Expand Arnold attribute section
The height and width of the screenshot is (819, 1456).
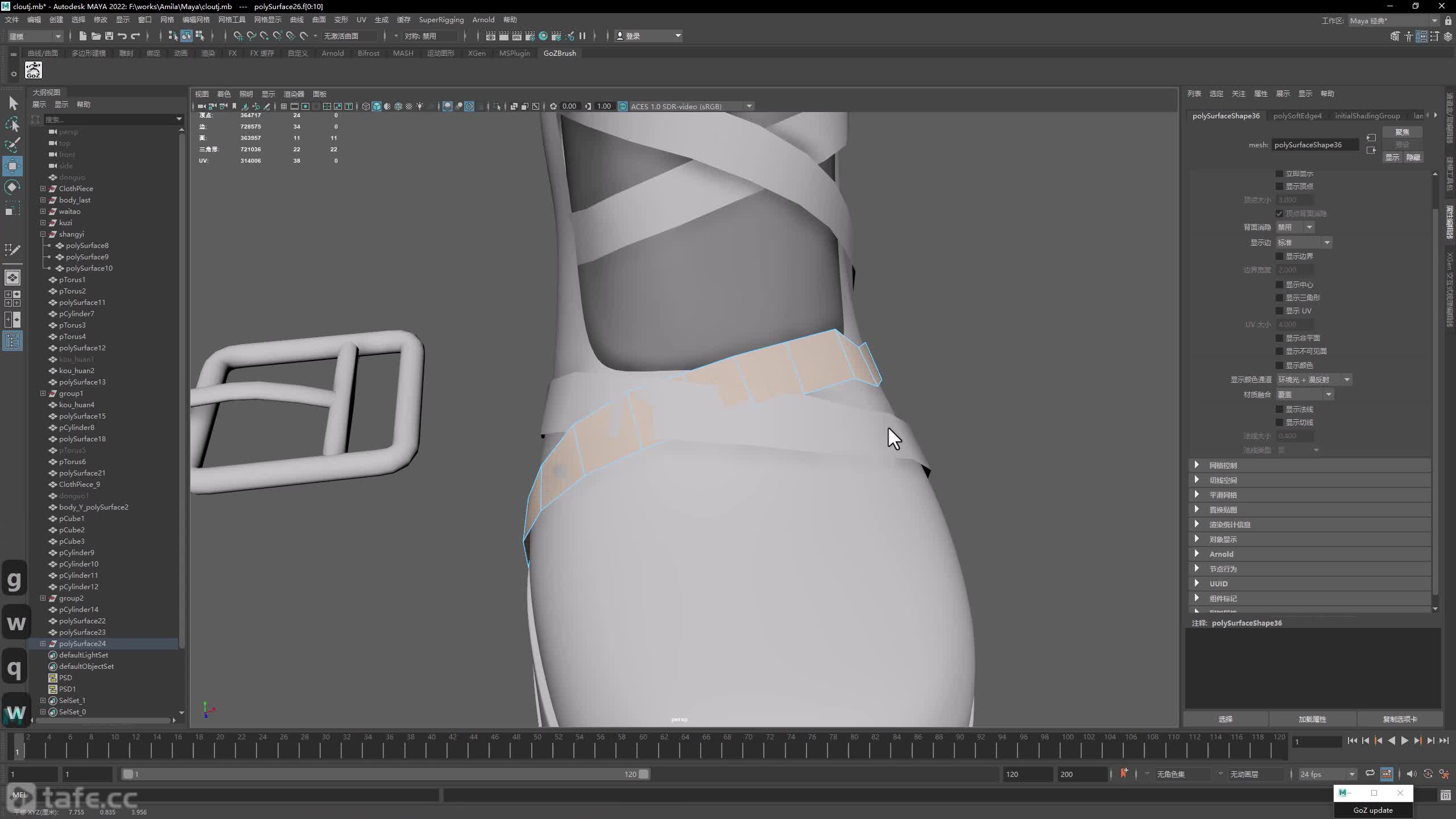coord(1309,554)
